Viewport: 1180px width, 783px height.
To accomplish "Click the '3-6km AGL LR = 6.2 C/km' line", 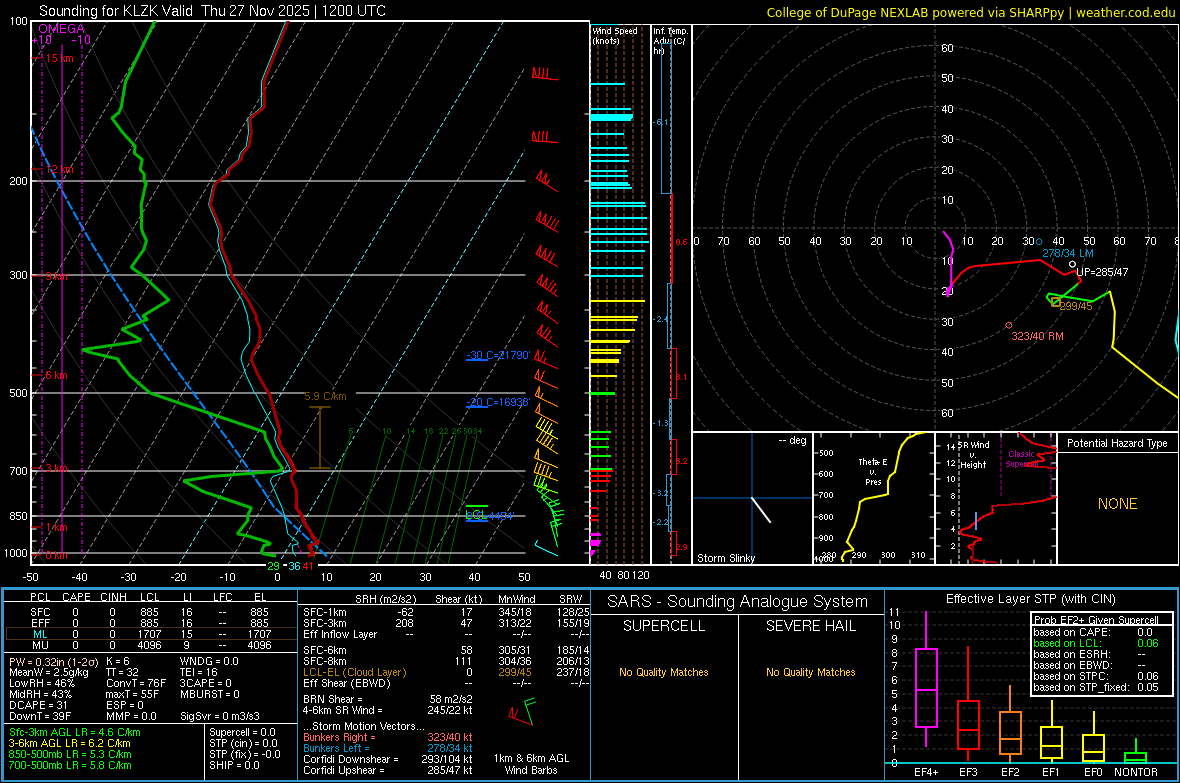I will pyautogui.click(x=70, y=743).
